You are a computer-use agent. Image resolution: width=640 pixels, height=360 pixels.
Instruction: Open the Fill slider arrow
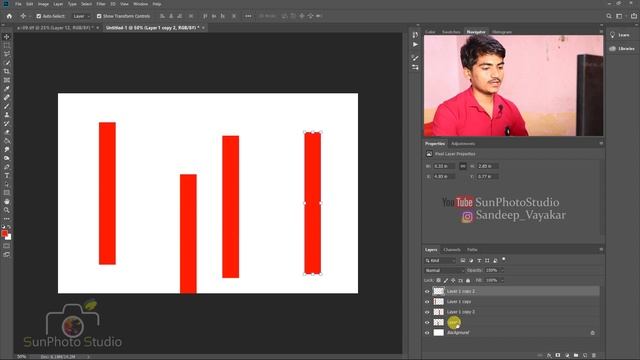(x=502, y=280)
